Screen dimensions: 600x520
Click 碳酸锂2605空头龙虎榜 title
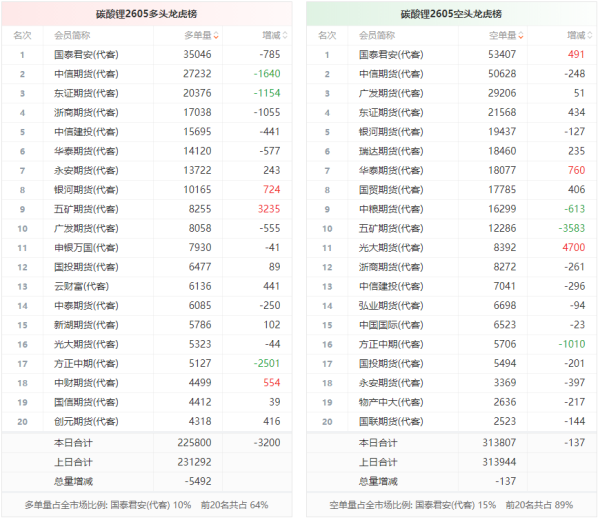(x=451, y=14)
